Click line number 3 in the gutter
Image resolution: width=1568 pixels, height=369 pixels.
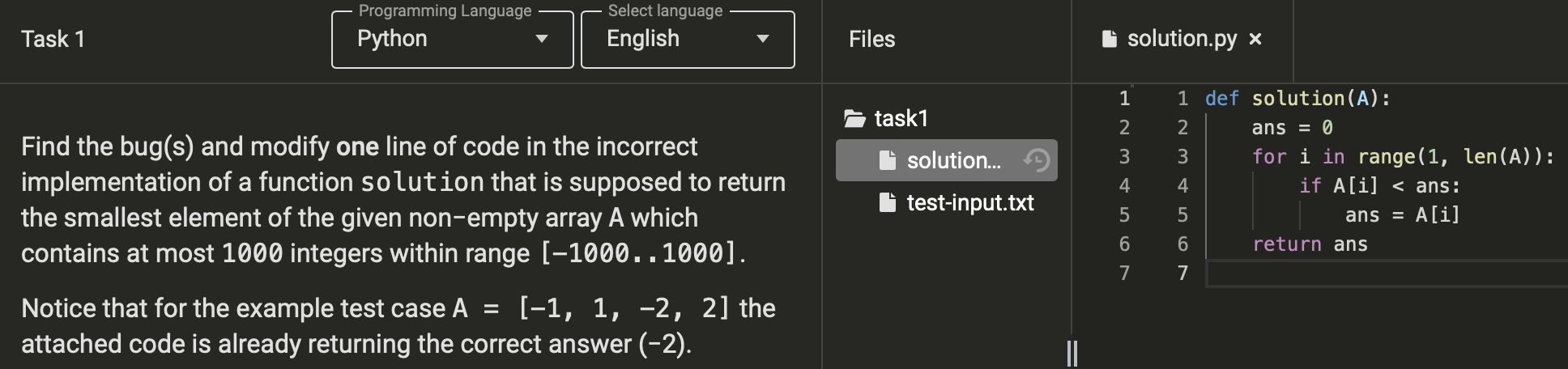tap(1182, 157)
